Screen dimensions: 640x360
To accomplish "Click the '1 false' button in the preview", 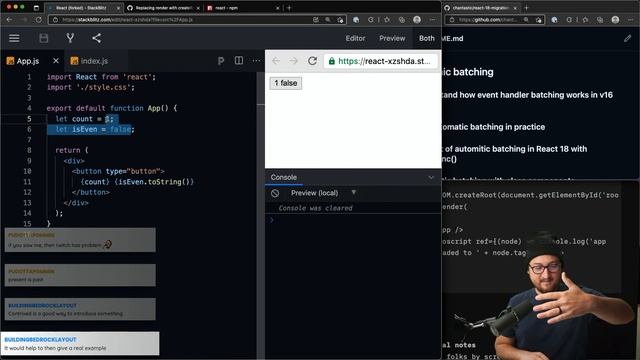I will 286,83.
